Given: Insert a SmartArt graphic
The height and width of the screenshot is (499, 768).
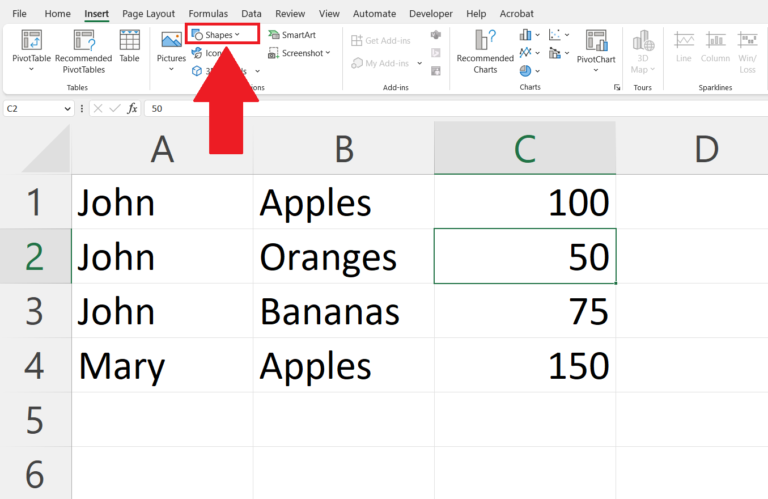Looking at the screenshot, I should (x=291, y=34).
